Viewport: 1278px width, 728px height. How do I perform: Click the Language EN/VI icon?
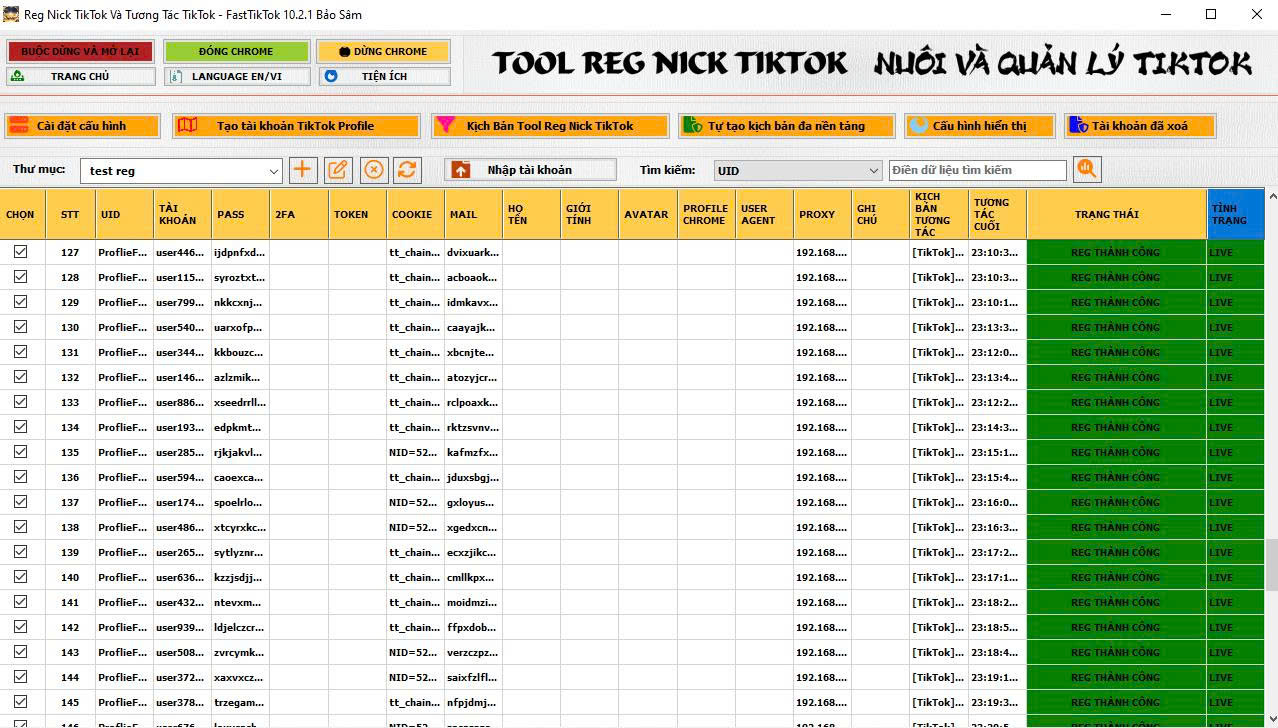[x=175, y=76]
